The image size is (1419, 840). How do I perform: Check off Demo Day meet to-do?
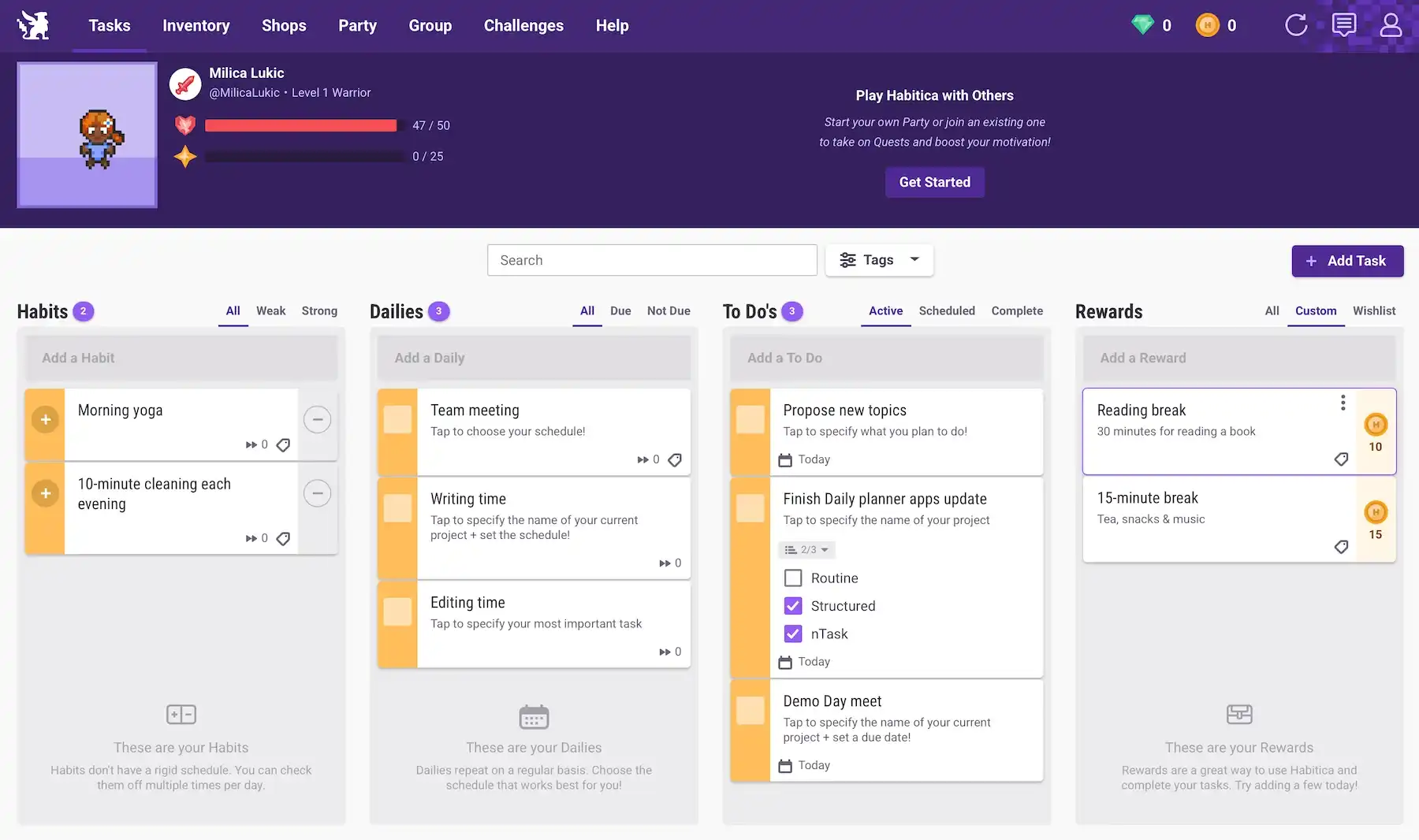point(750,711)
